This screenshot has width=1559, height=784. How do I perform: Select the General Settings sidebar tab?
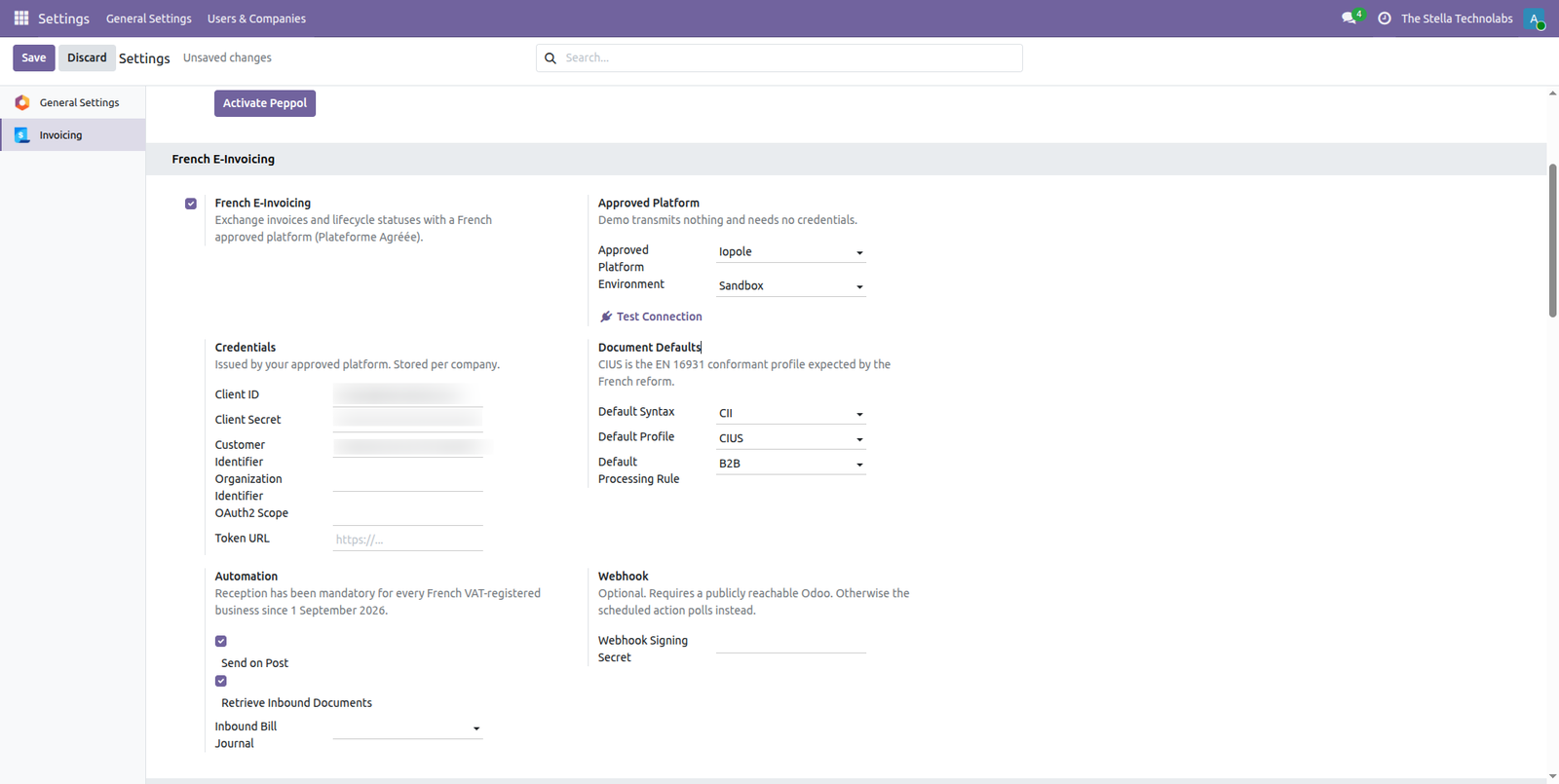(x=73, y=102)
